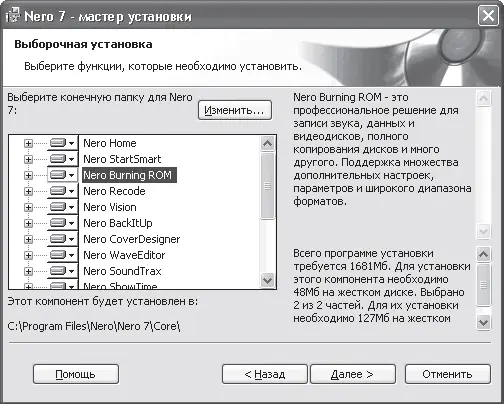Click the component list scrollbar thumb

(x=267, y=186)
